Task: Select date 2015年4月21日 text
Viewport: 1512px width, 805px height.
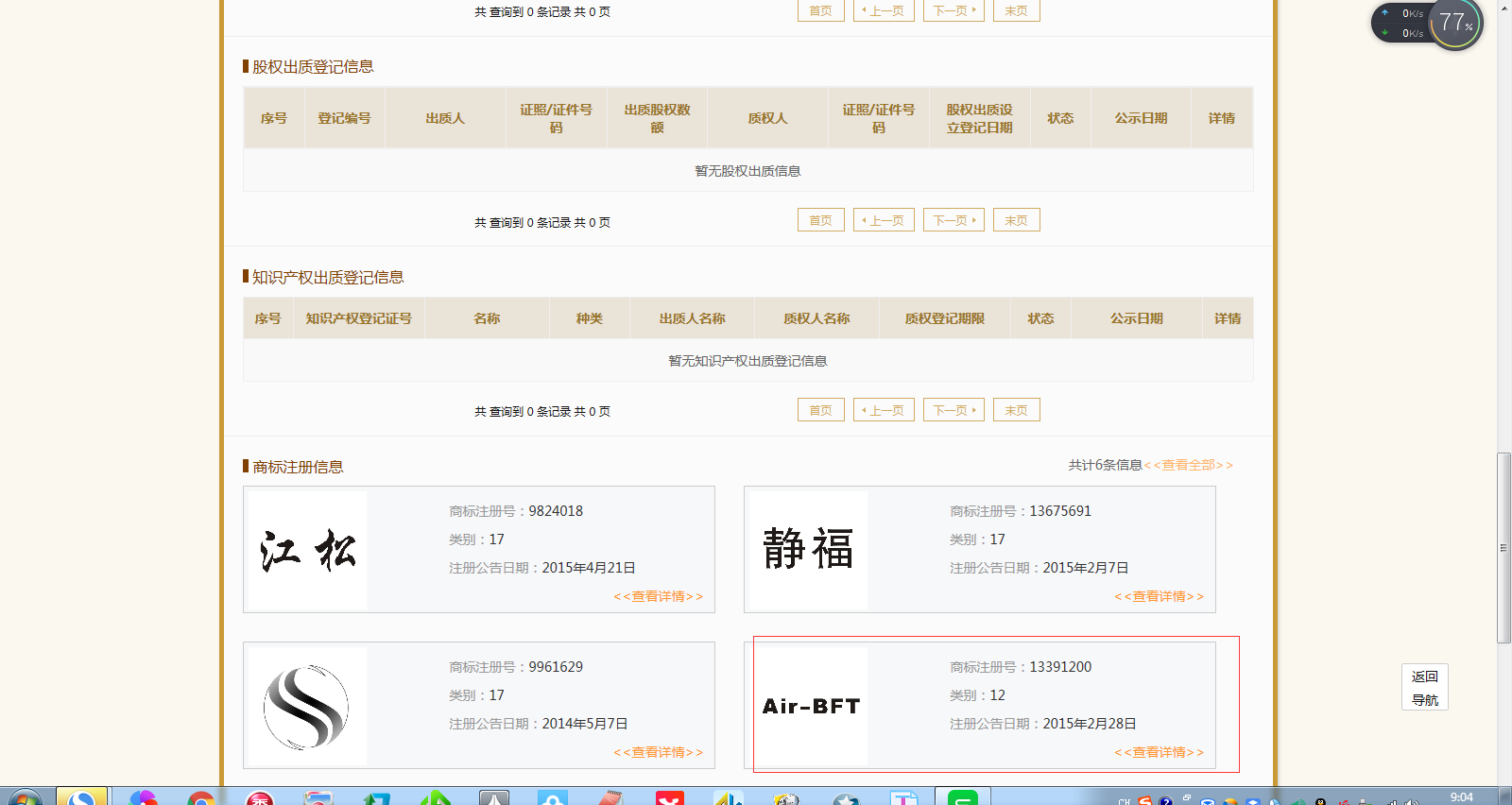Action: [x=589, y=568]
